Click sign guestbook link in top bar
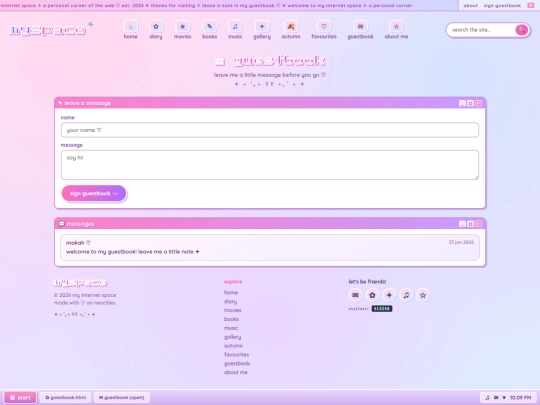The height and width of the screenshot is (405, 540). (x=502, y=6)
